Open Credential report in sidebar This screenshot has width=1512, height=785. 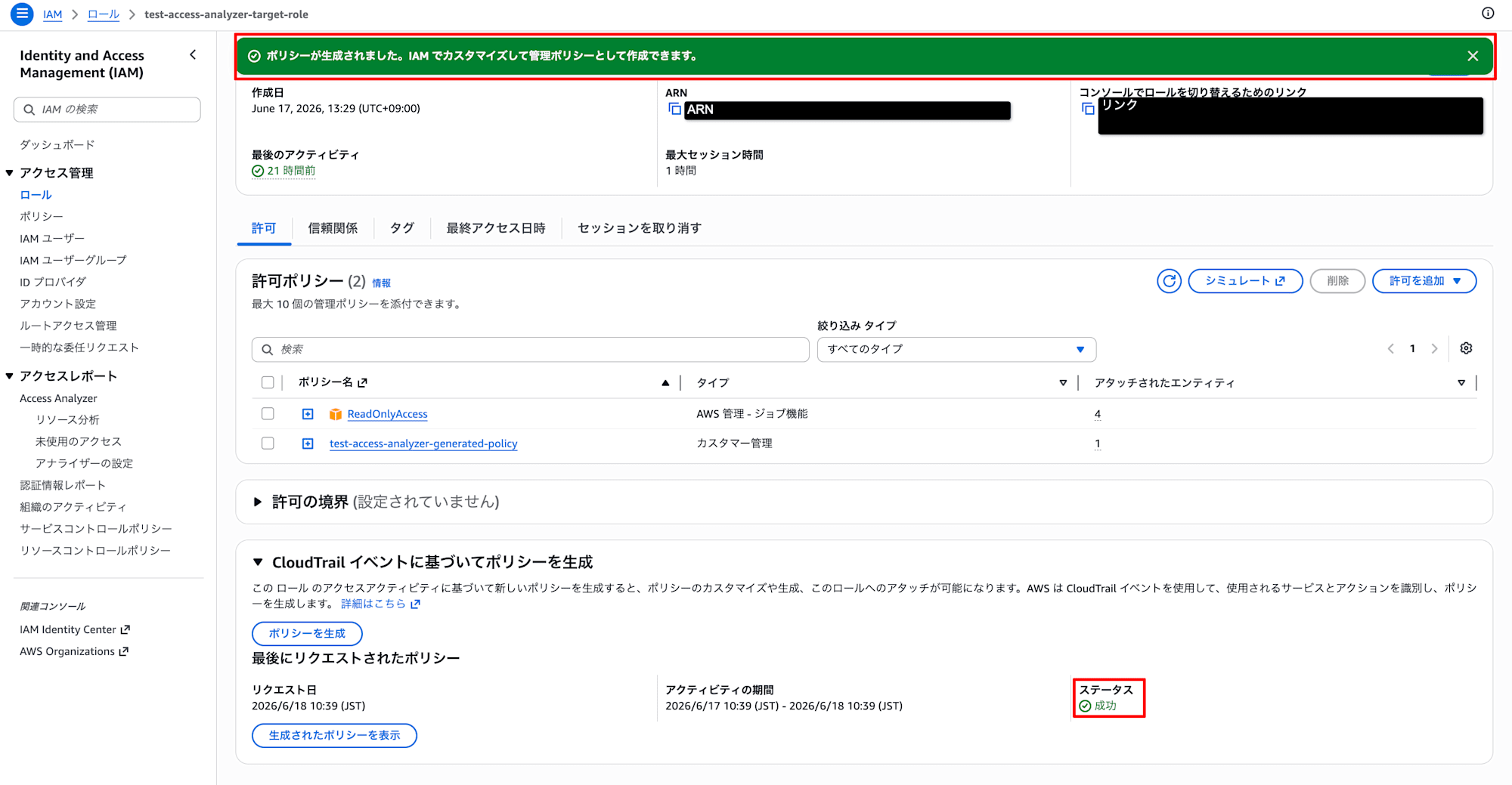63,485
